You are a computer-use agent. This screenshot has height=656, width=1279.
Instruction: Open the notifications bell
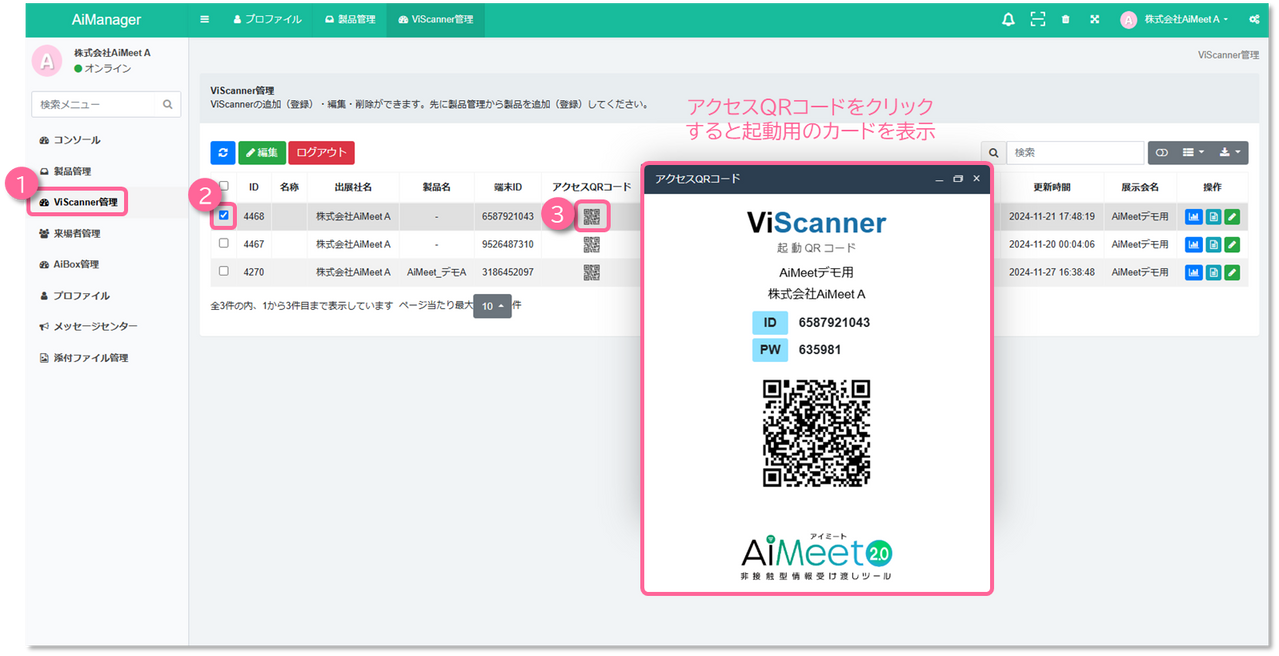(x=1008, y=19)
